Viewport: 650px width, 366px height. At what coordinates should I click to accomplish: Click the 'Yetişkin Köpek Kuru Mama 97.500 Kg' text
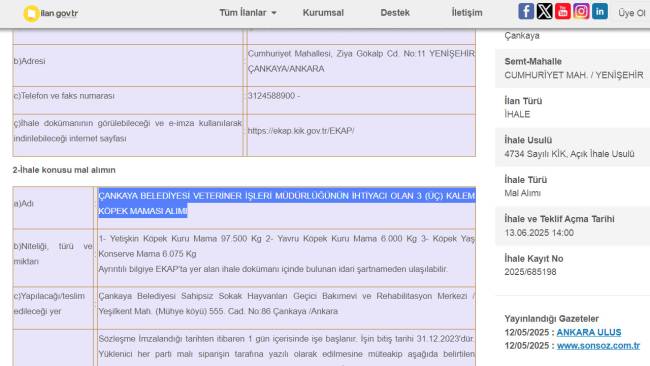(184, 239)
